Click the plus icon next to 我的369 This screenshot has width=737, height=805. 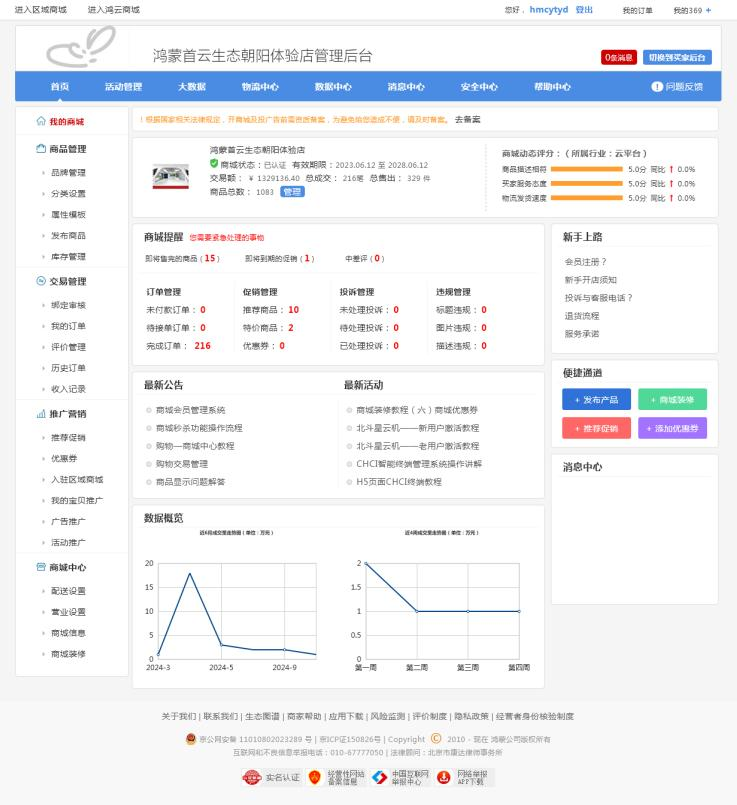coord(708,10)
